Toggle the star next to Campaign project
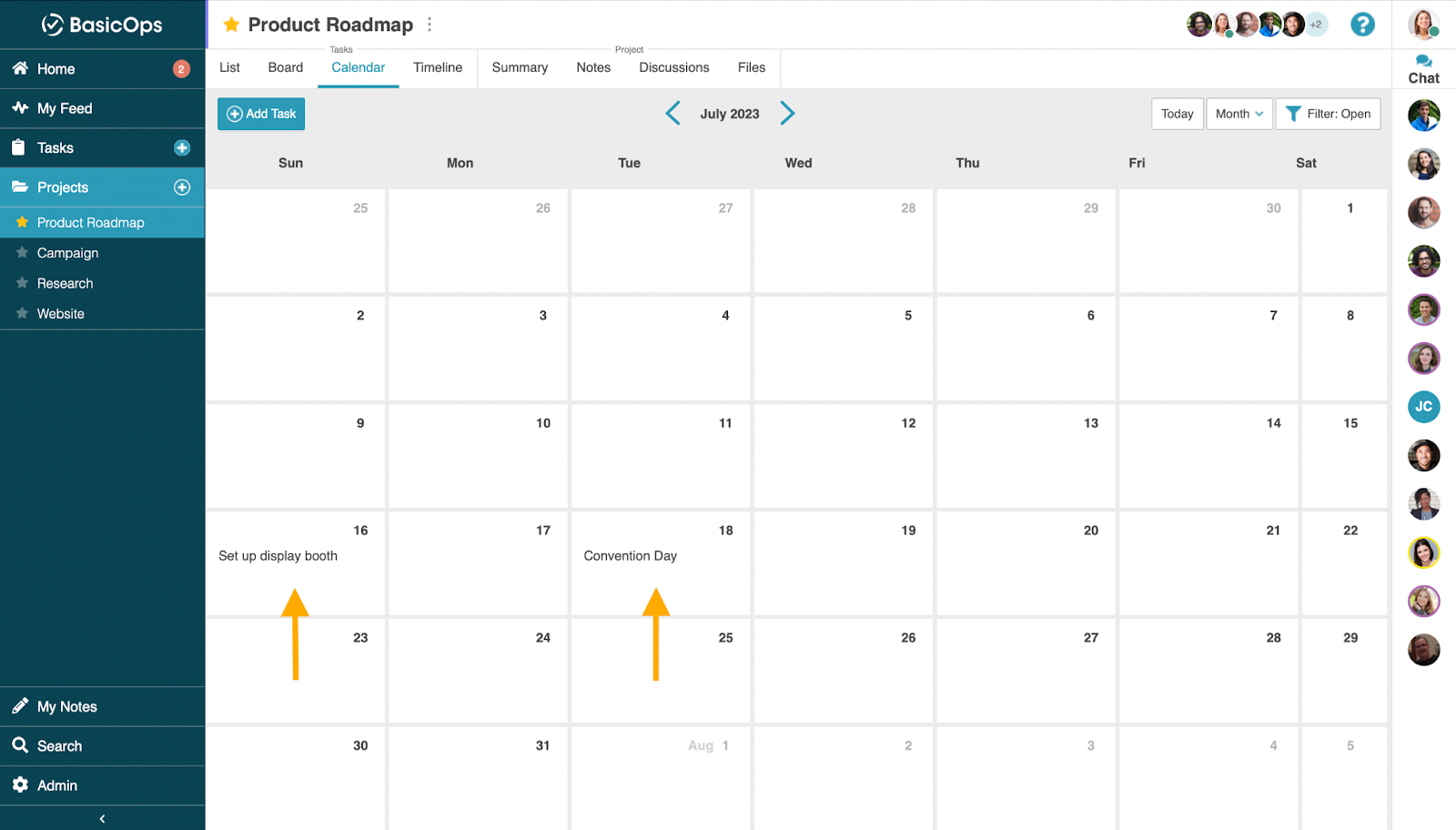Screen dimensions: 1456x830 point(22,253)
